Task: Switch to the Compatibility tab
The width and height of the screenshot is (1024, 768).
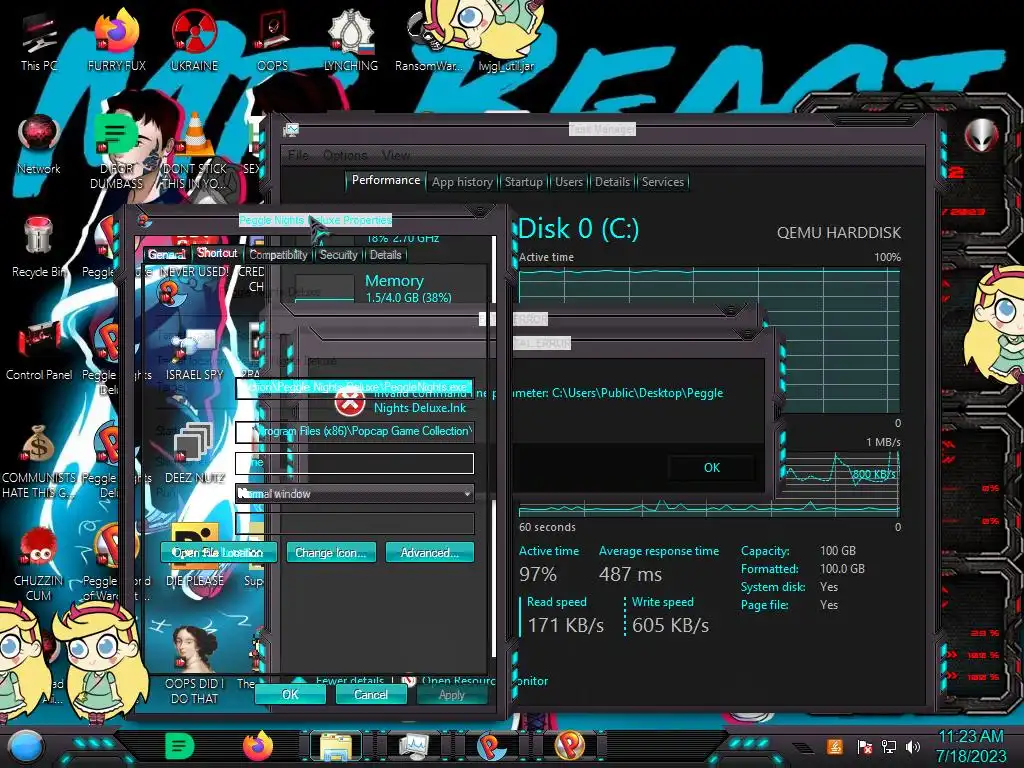Action: [x=278, y=255]
